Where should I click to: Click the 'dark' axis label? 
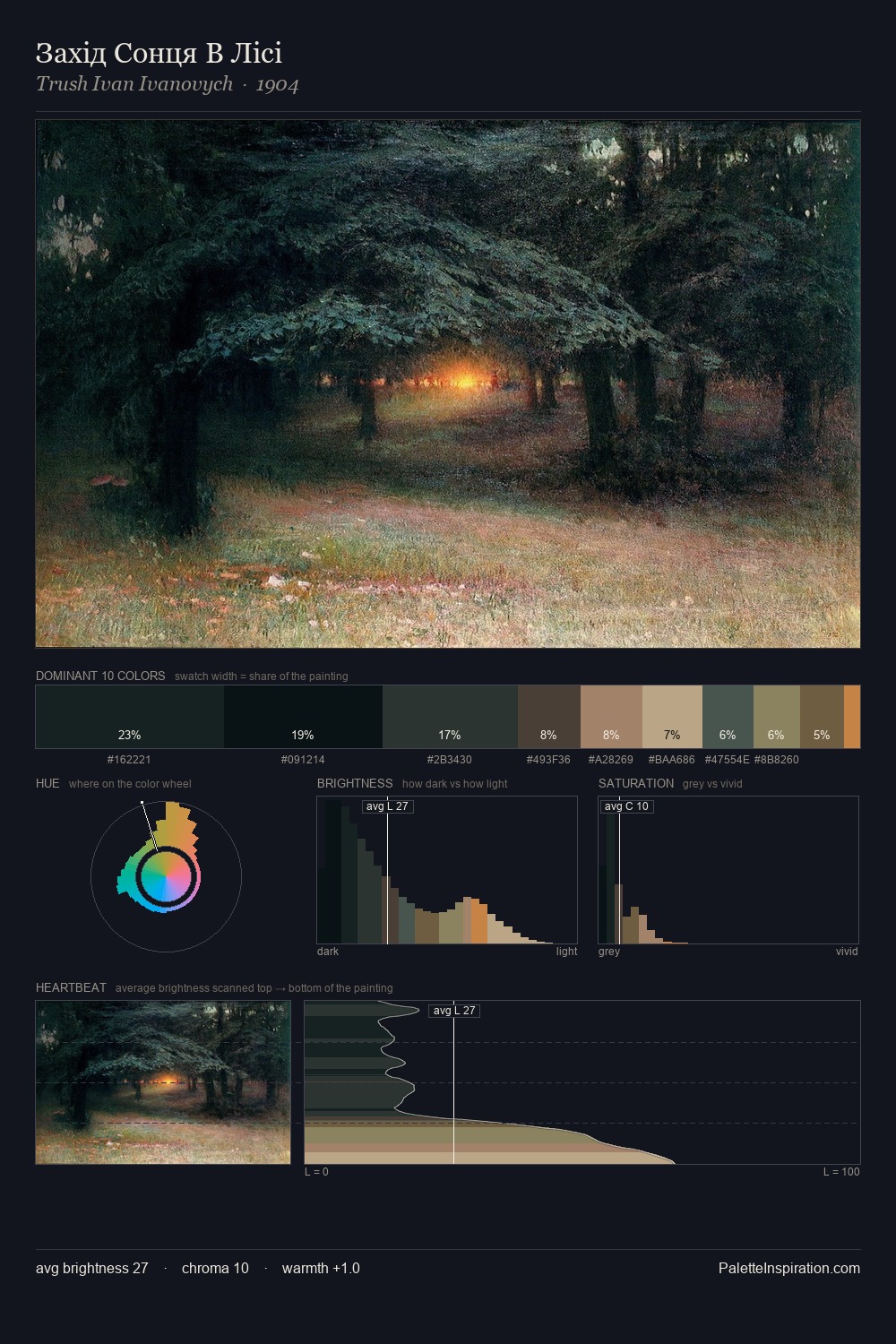(328, 952)
